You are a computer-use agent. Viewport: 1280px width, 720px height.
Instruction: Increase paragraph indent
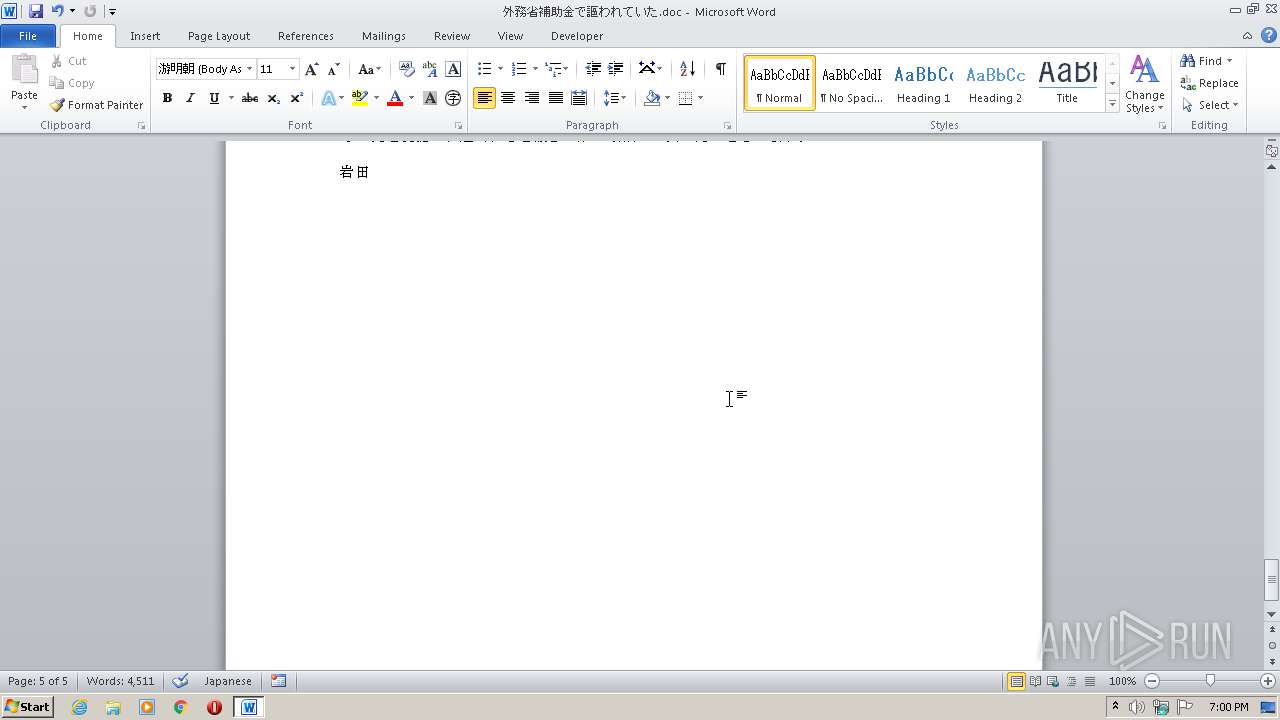pyautogui.click(x=616, y=69)
